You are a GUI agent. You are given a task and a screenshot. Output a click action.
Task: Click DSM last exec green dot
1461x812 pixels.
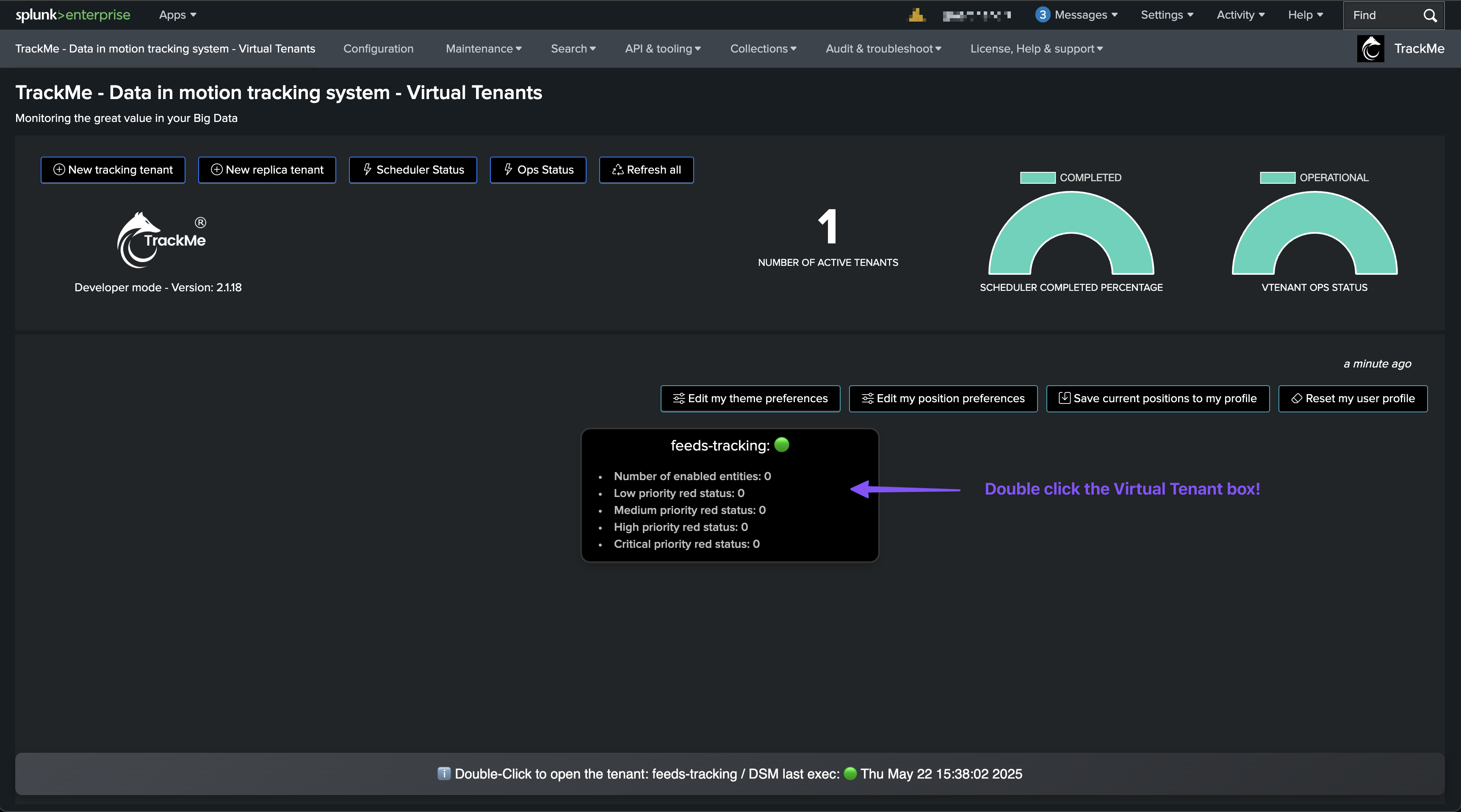click(x=850, y=773)
